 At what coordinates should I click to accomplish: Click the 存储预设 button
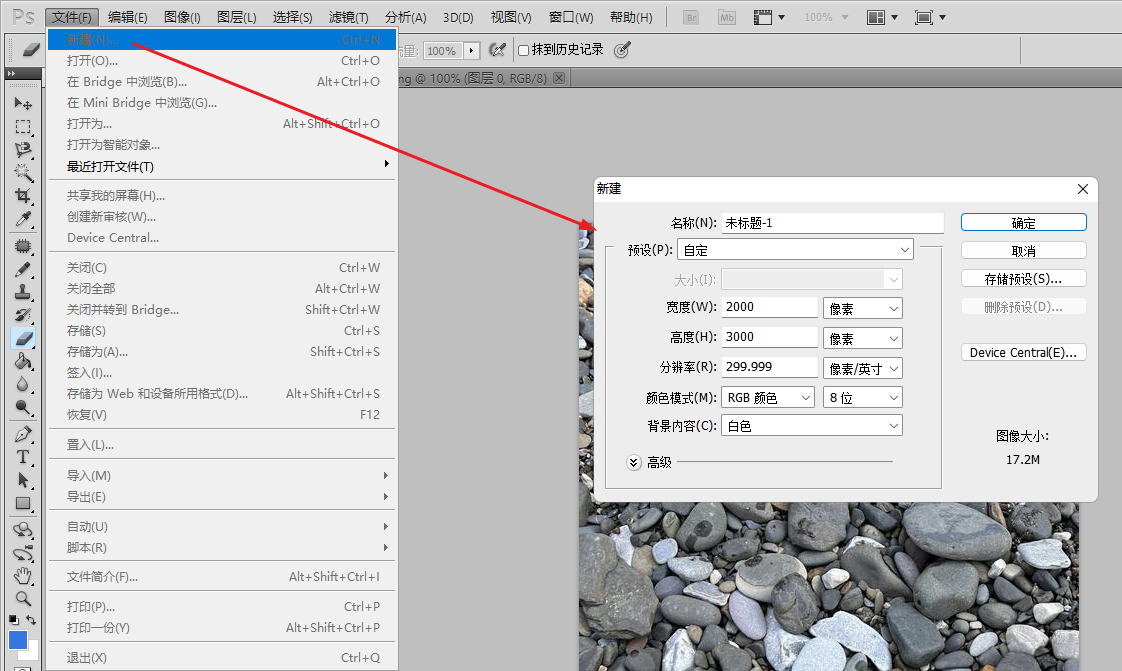[x=1023, y=278]
